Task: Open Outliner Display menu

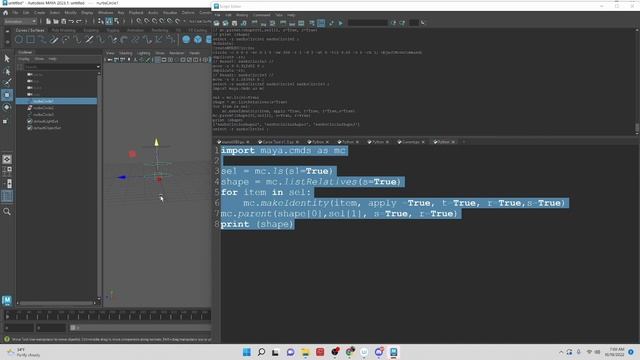Action: [24, 59]
